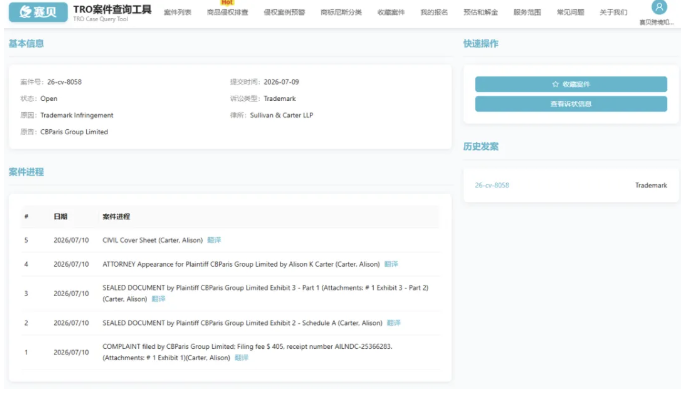Viewport: 688px width, 395px height.
Task: Click the star 收藏案件 button
Action: (571, 84)
